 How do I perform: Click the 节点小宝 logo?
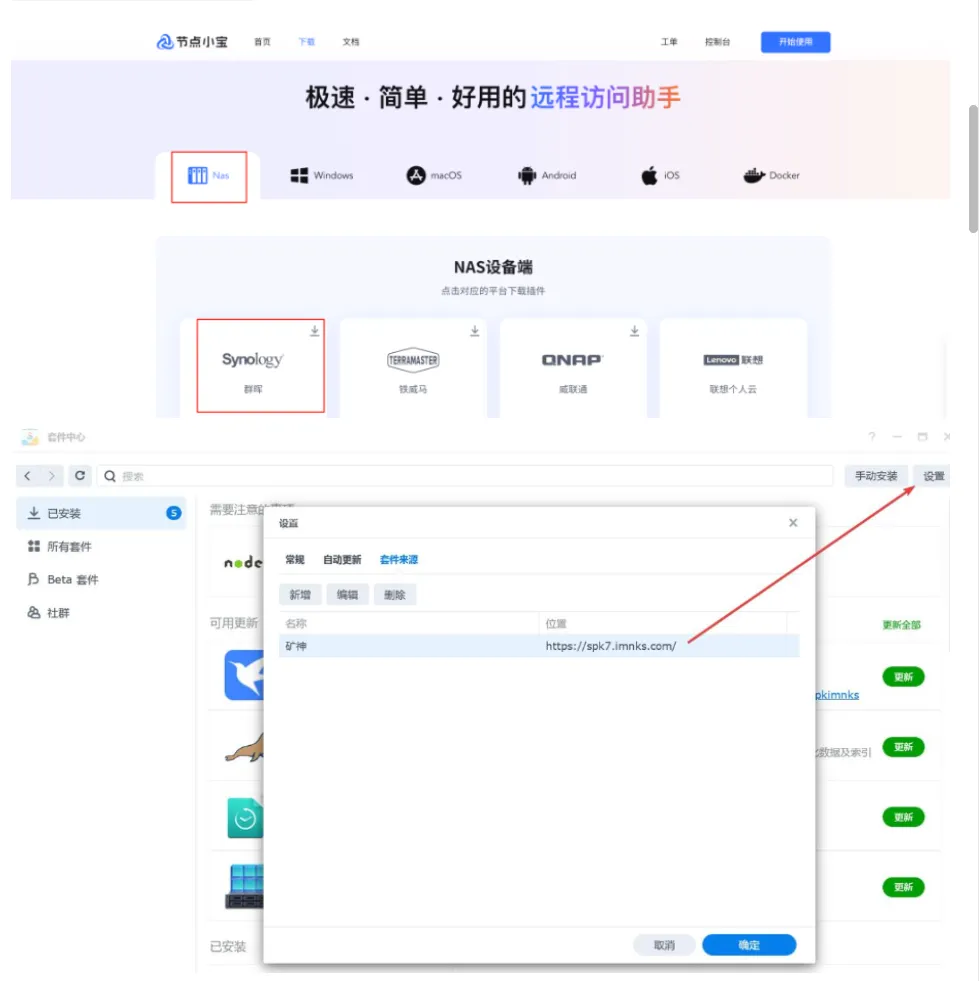(x=192, y=42)
